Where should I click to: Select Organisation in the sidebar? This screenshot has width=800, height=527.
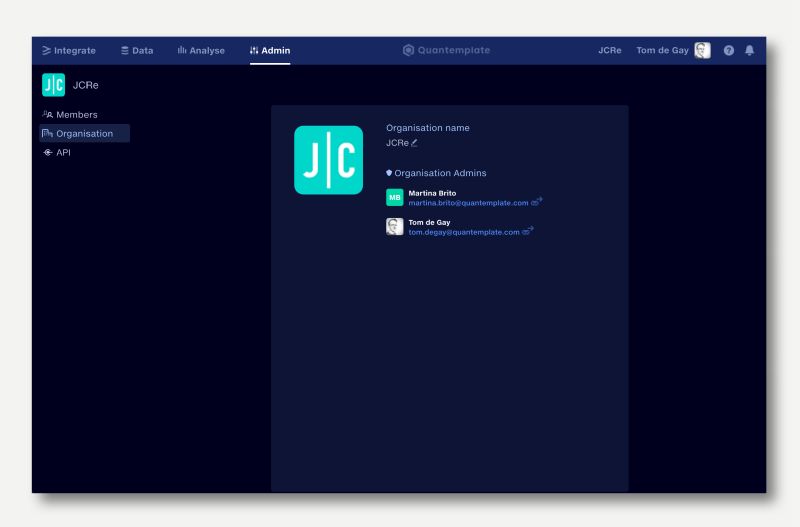[x=85, y=134]
